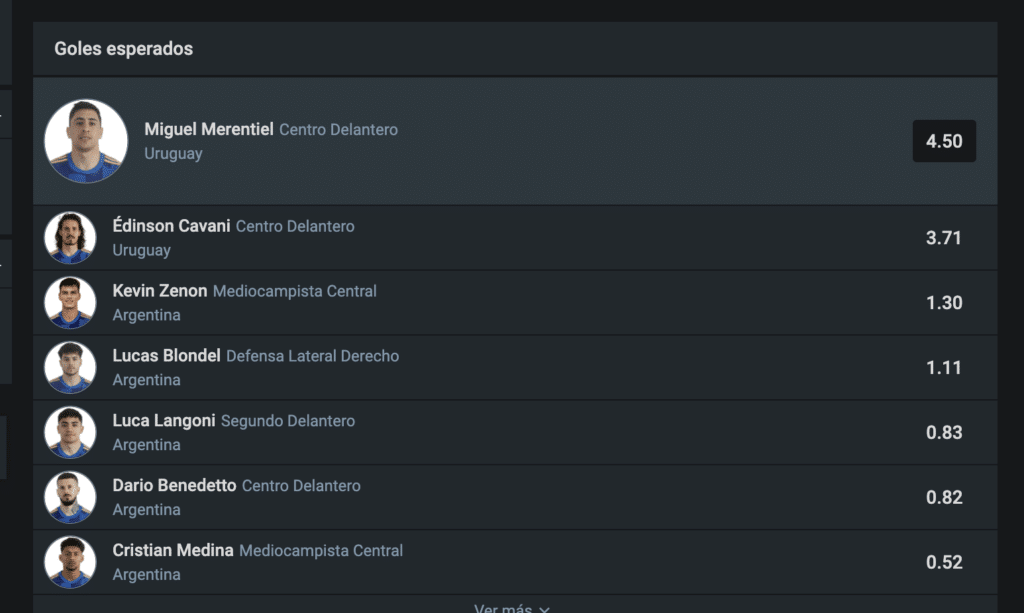Click Dario Benedetto's profile photo
This screenshot has height=613, width=1024.
69,497
